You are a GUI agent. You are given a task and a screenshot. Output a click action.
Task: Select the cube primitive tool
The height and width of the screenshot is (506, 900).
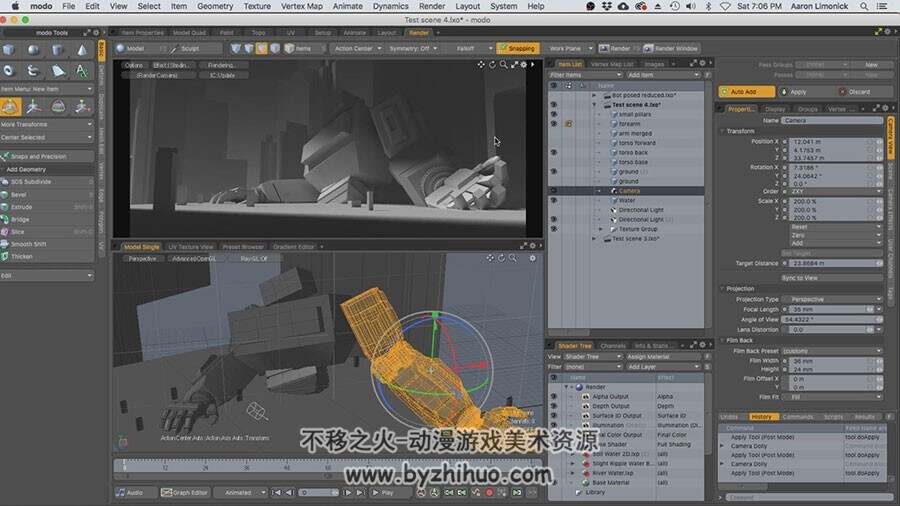(x=9, y=50)
